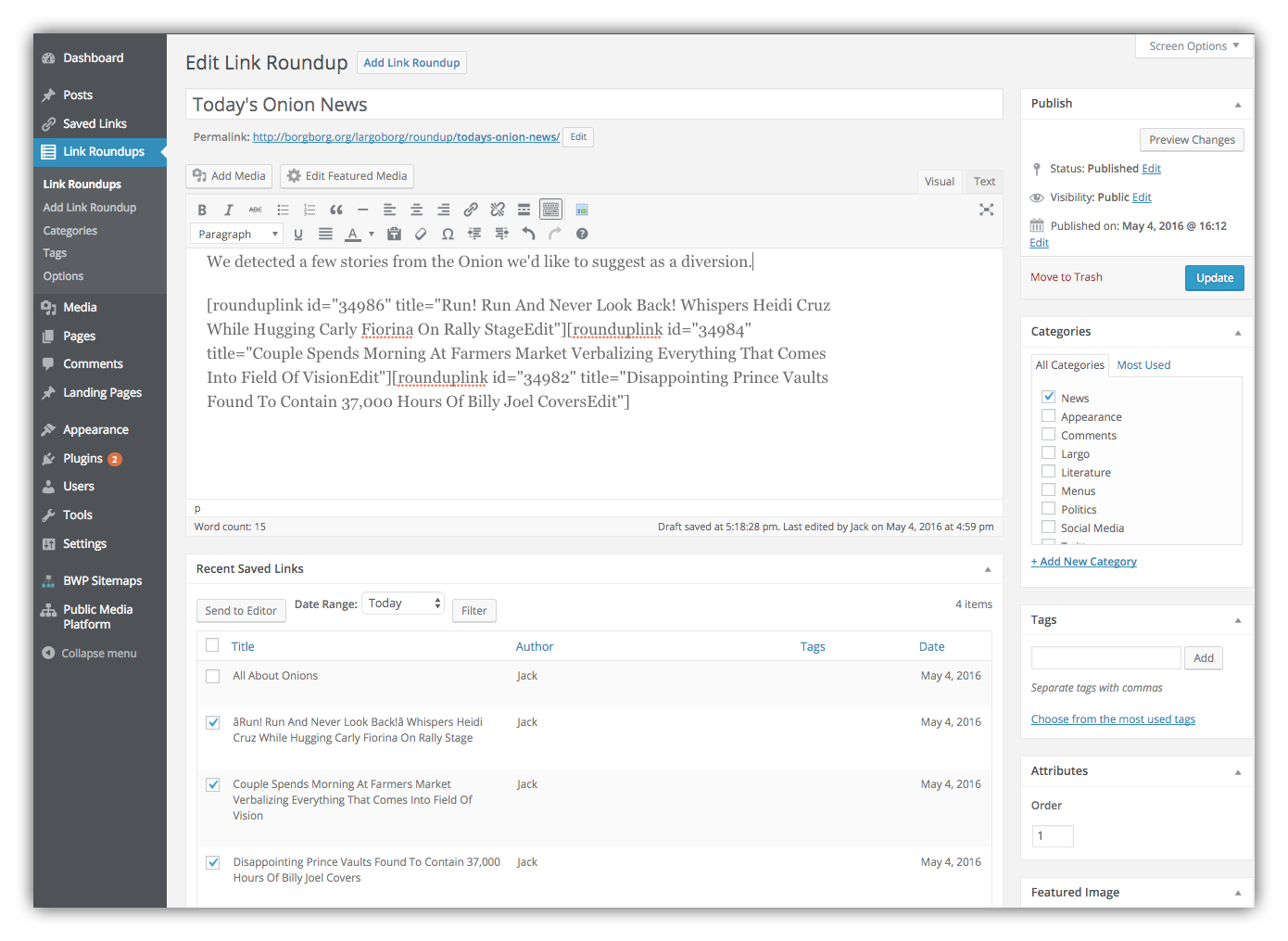Show the Most Used categories tab
The height and width of the screenshot is (941, 1288).
(1143, 365)
